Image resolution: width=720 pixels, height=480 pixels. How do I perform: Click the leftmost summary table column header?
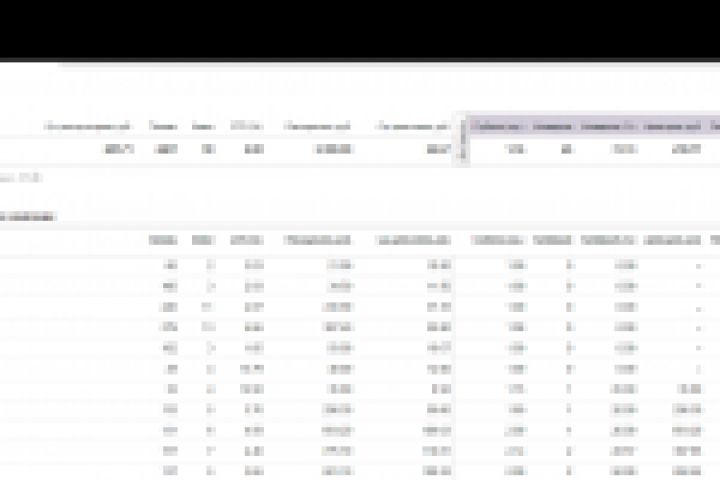[x=87, y=126]
